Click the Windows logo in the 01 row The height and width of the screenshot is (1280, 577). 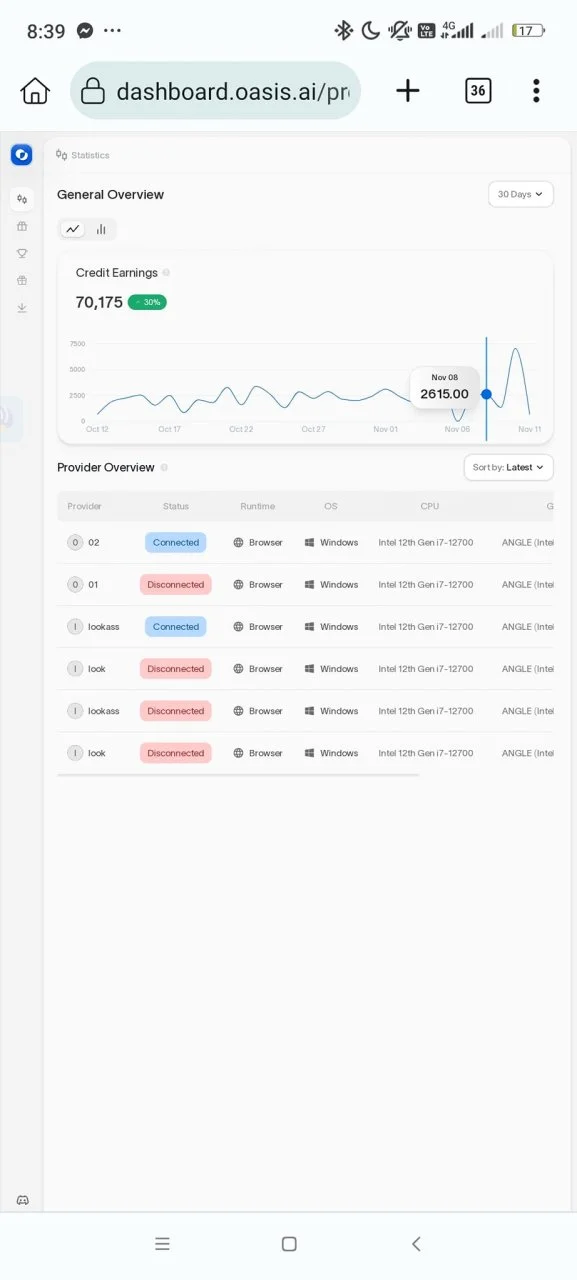point(310,584)
